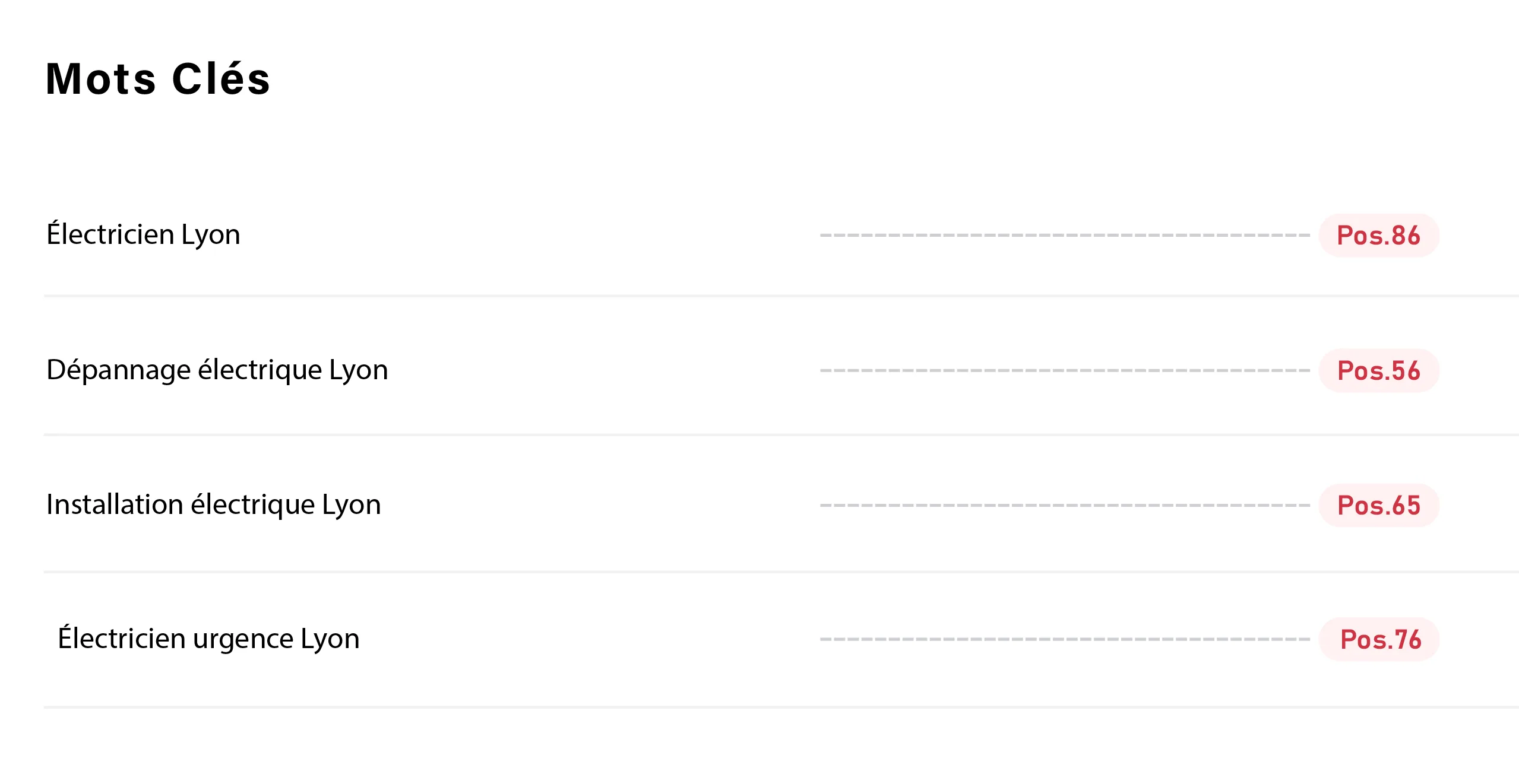1519x784 pixels.
Task: Open the "Dépannage électrique Lyon" keyword
Action: tap(217, 370)
